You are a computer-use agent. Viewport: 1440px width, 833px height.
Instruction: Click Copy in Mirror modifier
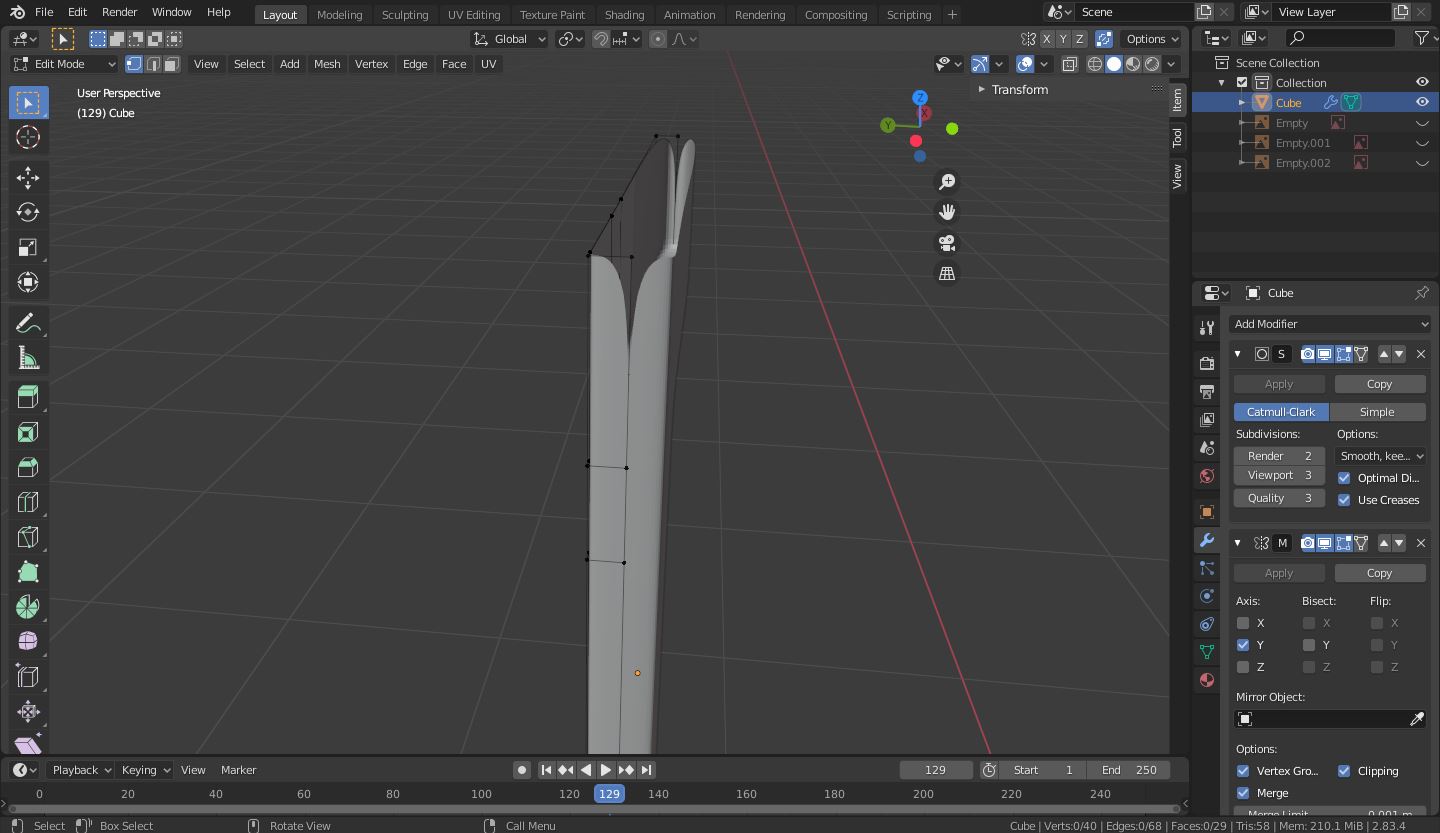pyautogui.click(x=1379, y=573)
